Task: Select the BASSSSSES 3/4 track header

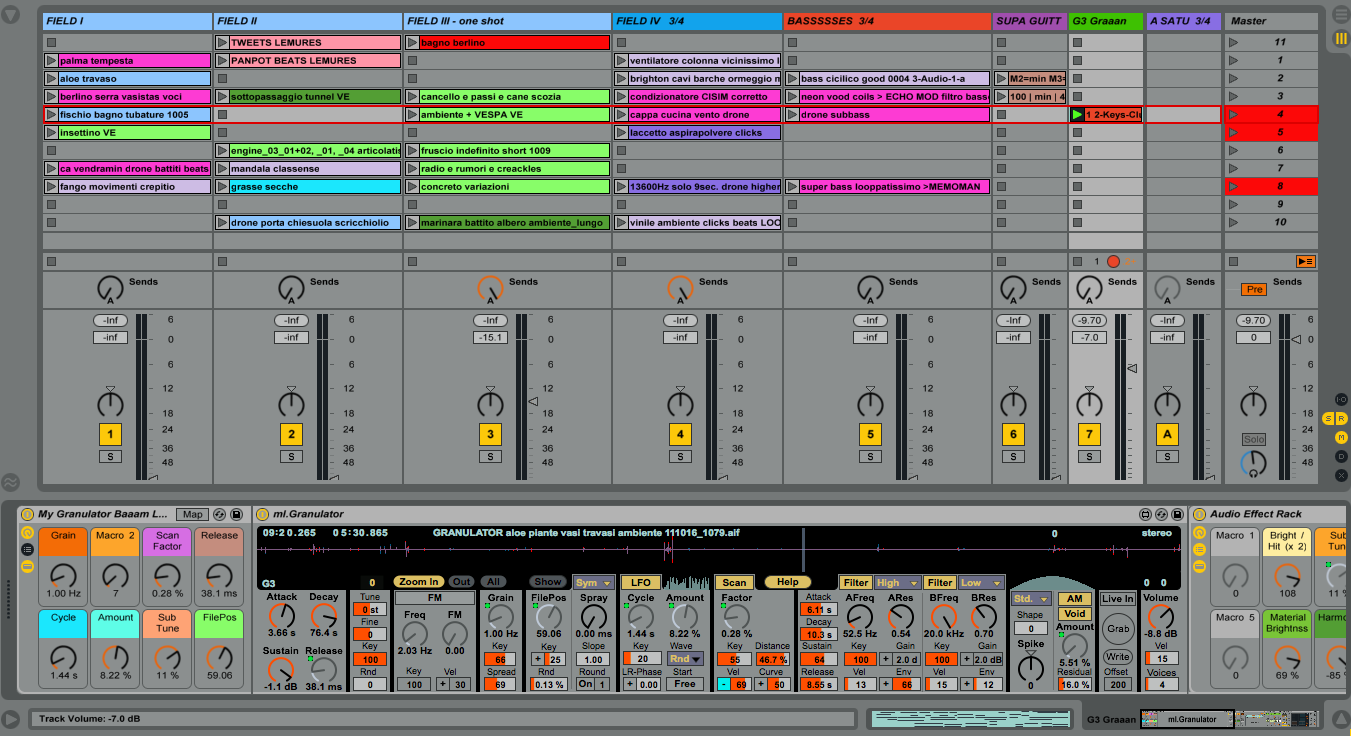Action: pyautogui.click(x=886, y=21)
